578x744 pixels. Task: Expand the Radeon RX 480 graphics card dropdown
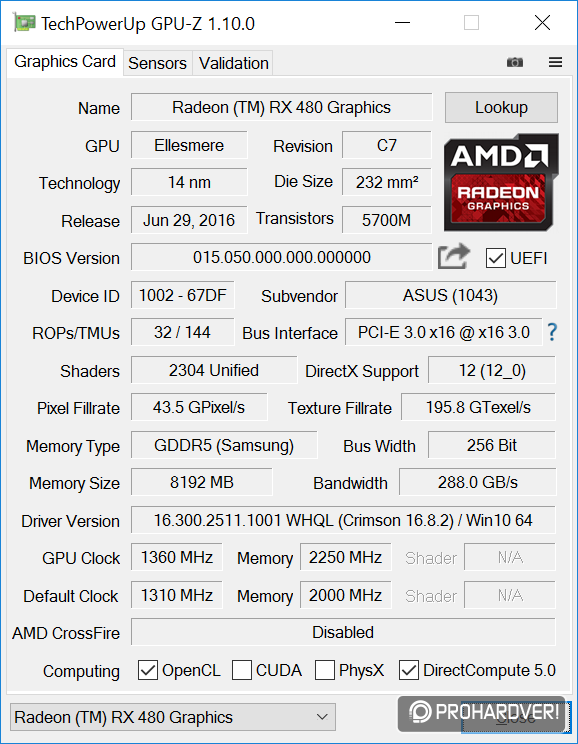point(173,717)
